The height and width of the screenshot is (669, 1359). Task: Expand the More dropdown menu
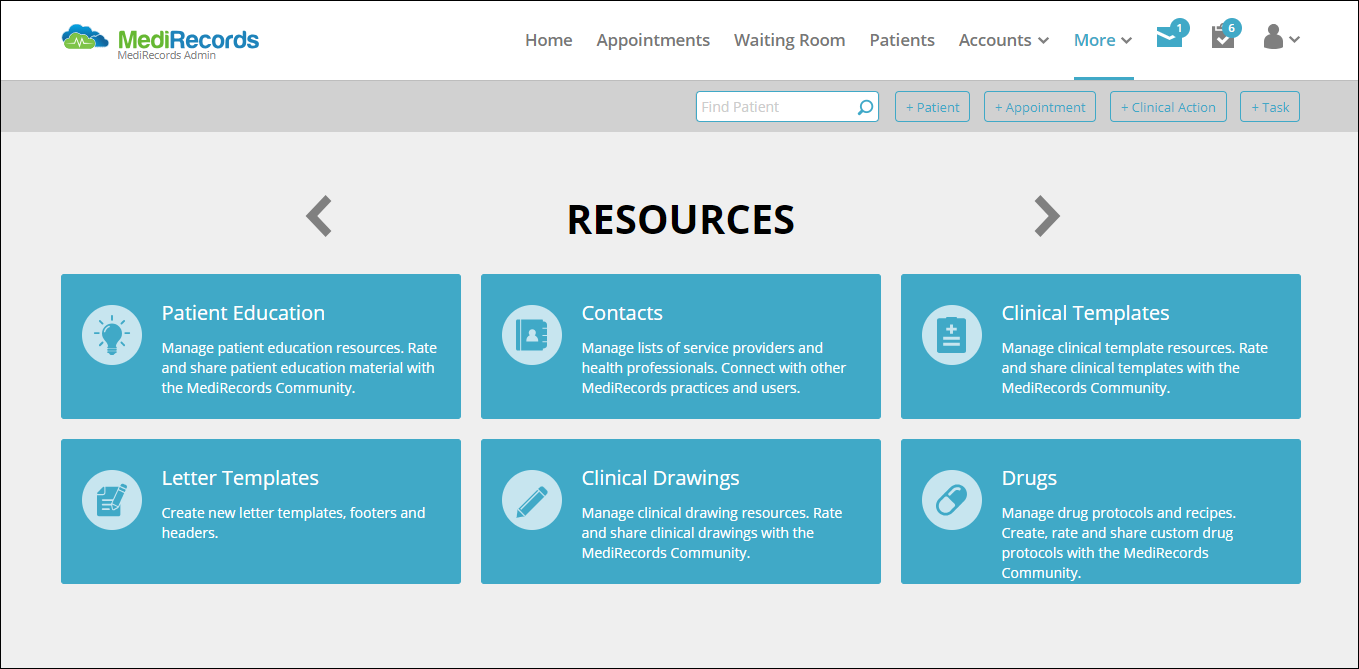1103,40
